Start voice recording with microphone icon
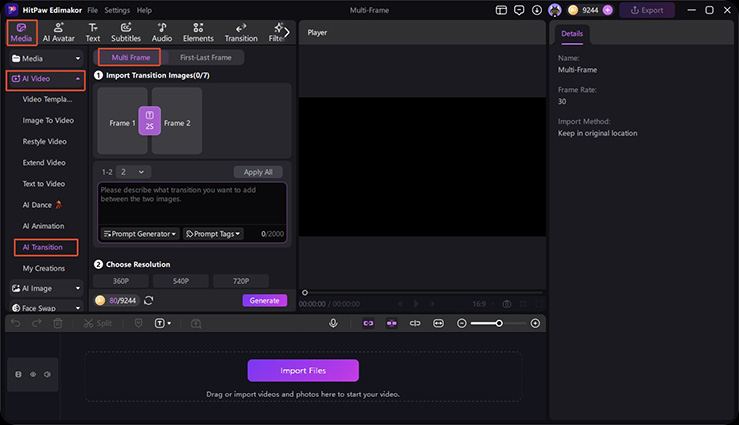The image size is (739, 425). pos(333,323)
